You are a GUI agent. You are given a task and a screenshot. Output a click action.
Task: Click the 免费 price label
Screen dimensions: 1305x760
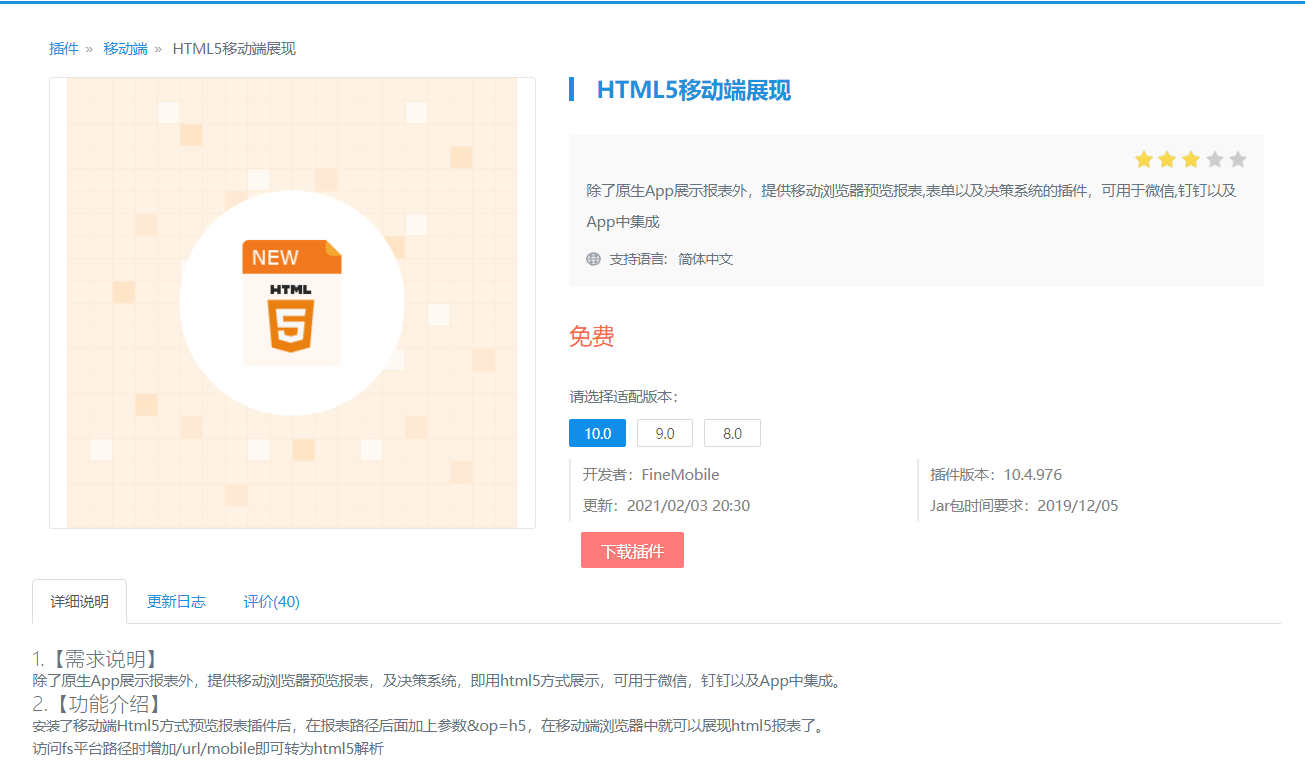click(x=591, y=337)
